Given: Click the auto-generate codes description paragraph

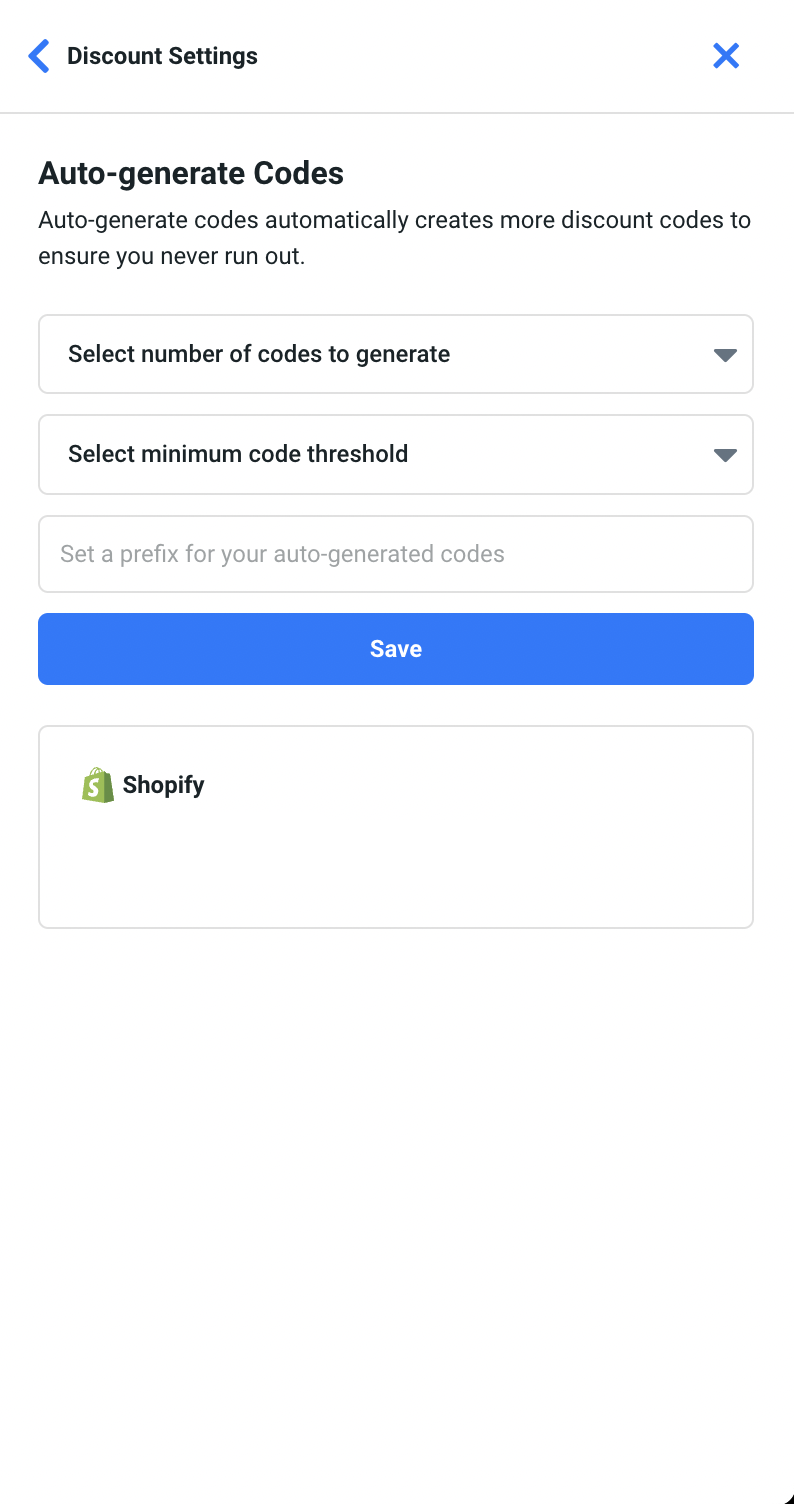Looking at the screenshot, I should coord(394,220).
